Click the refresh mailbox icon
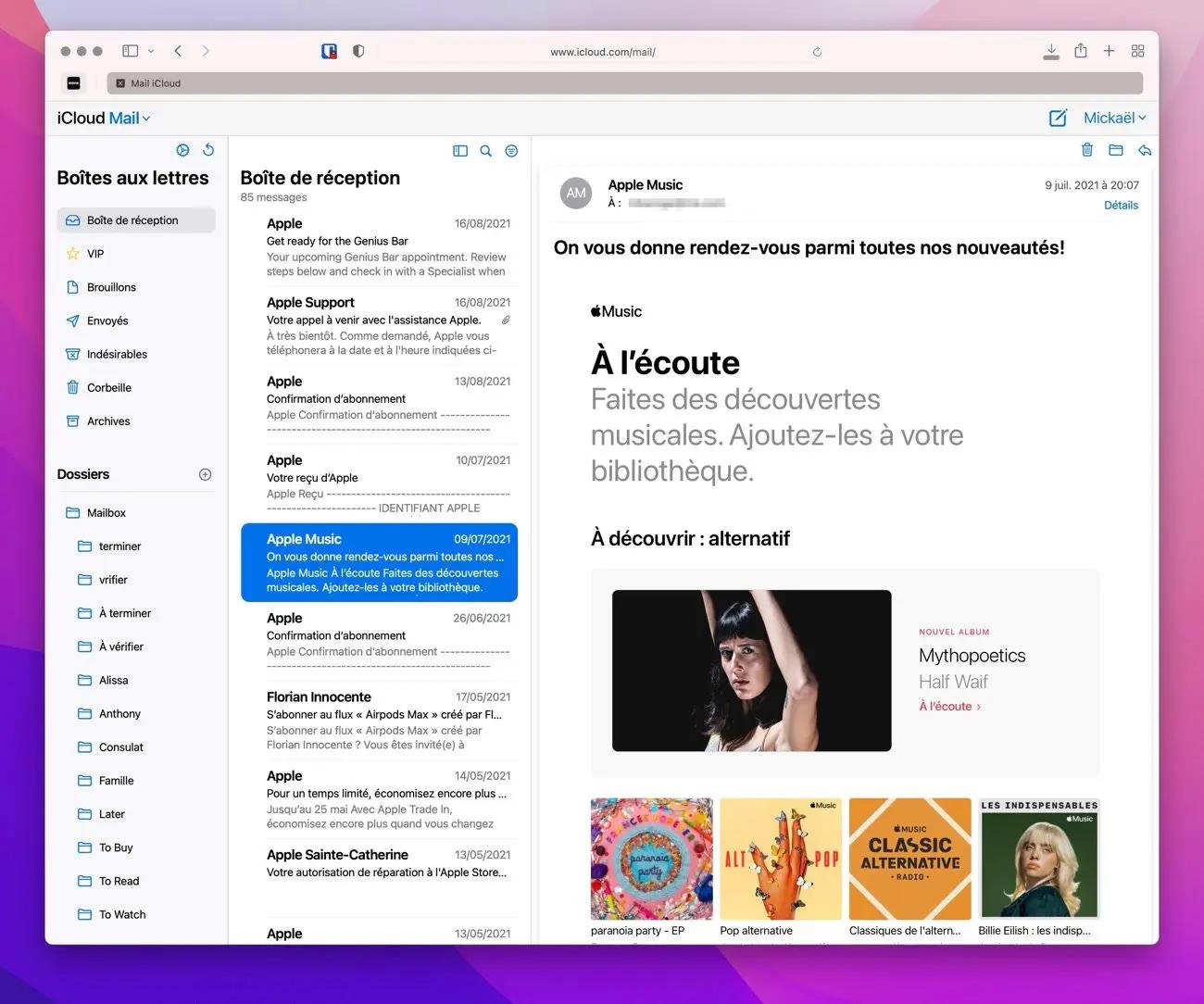The width and height of the screenshot is (1204, 1004). pos(208,149)
